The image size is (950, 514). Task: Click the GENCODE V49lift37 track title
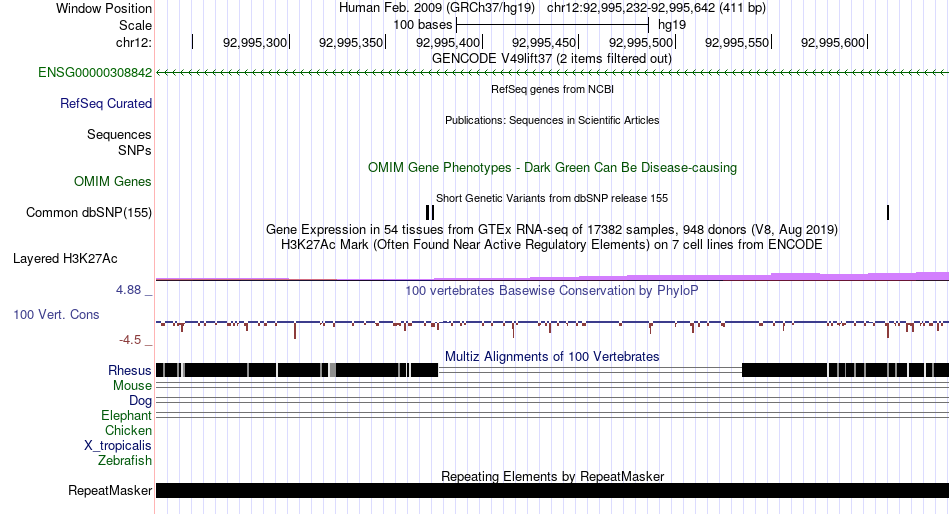click(x=552, y=59)
